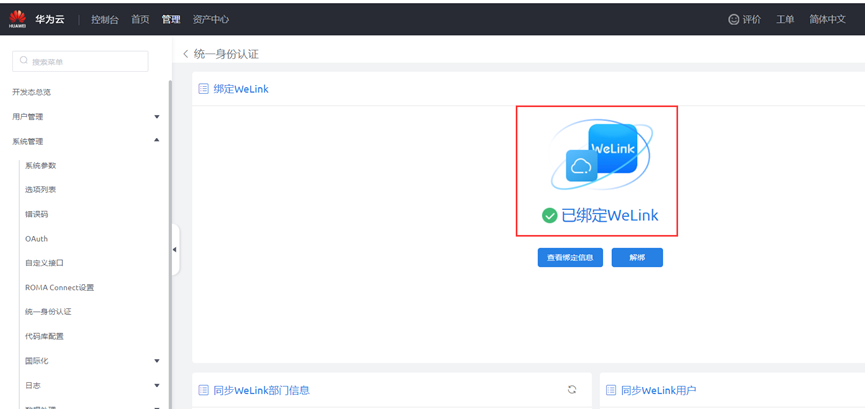Click the Huawei logo icon
Image resolution: width=865 pixels, height=409 pixels.
tap(17, 19)
